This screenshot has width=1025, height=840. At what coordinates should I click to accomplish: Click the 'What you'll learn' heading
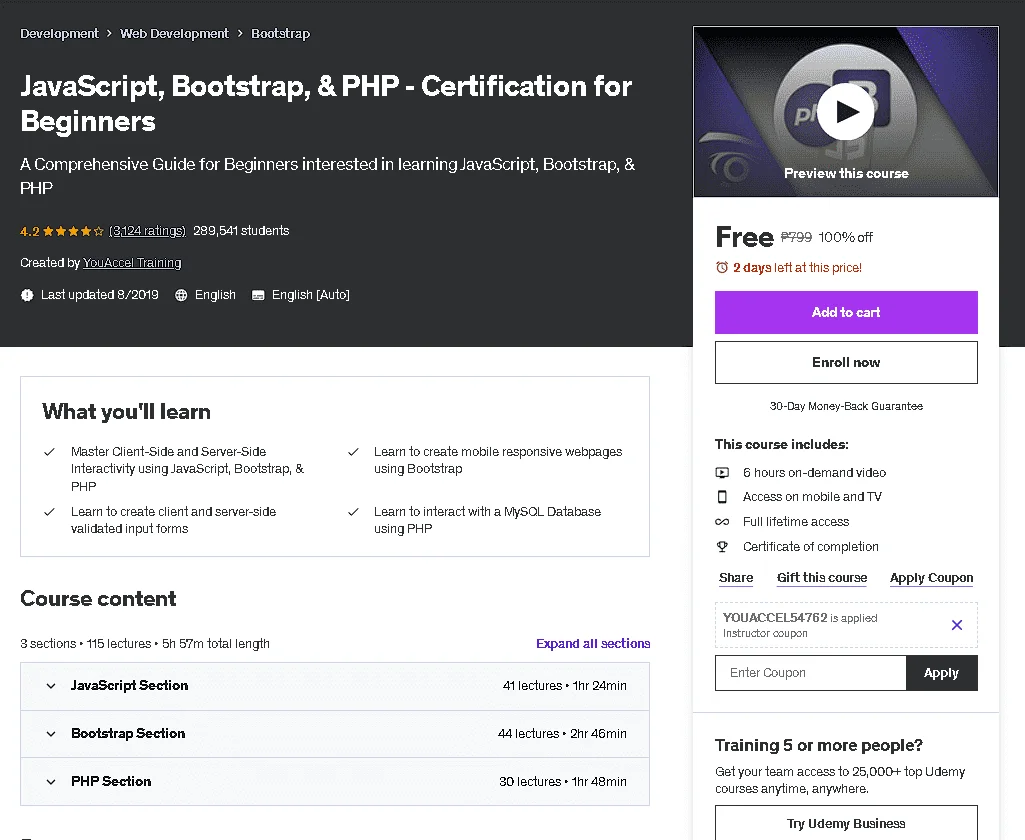coord(126,412)
